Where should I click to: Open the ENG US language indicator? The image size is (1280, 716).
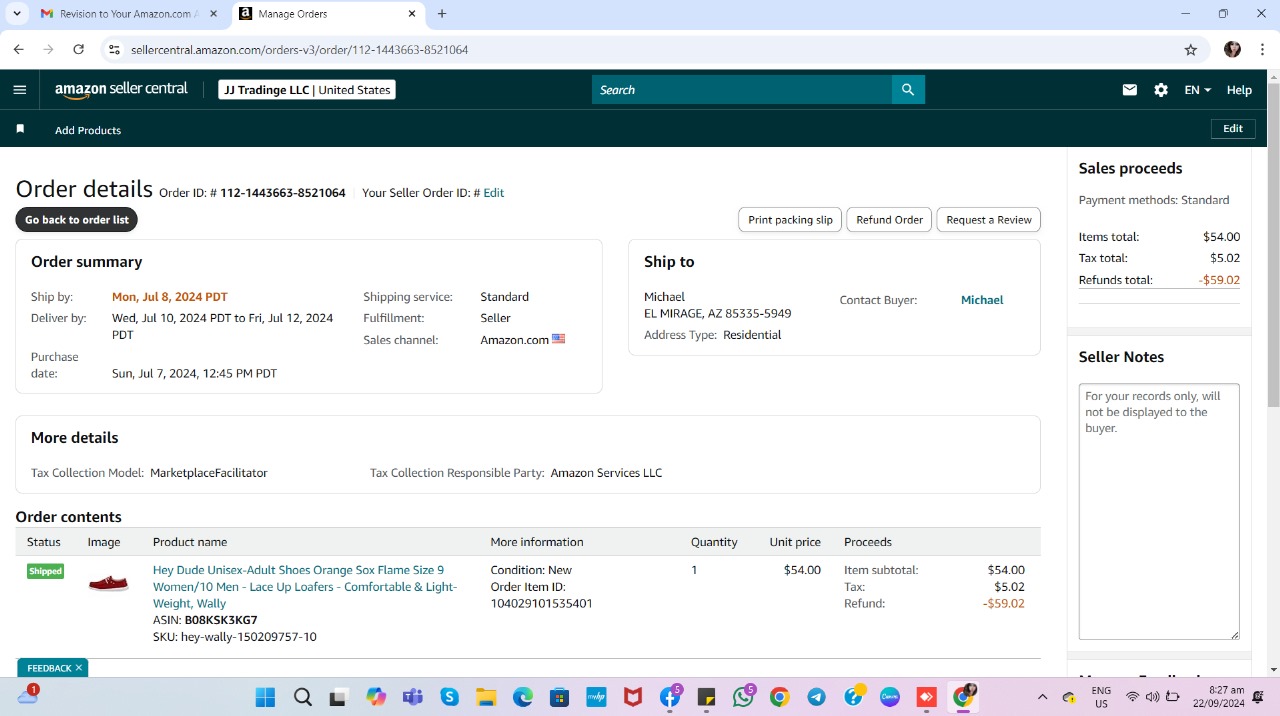pos(1101,697)
